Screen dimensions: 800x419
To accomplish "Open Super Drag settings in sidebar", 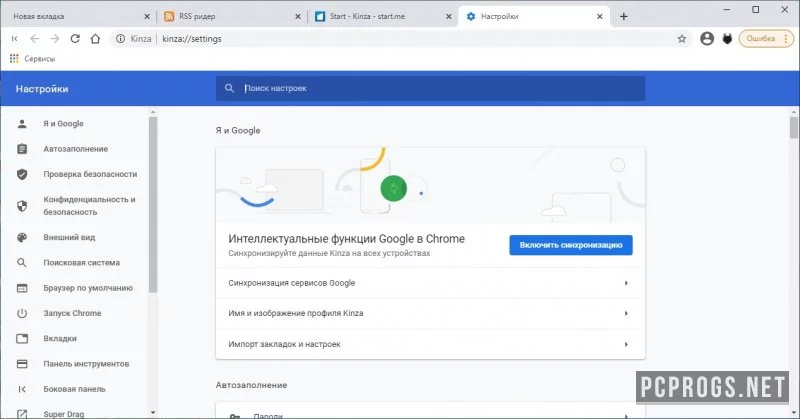I will pos(64,414).
